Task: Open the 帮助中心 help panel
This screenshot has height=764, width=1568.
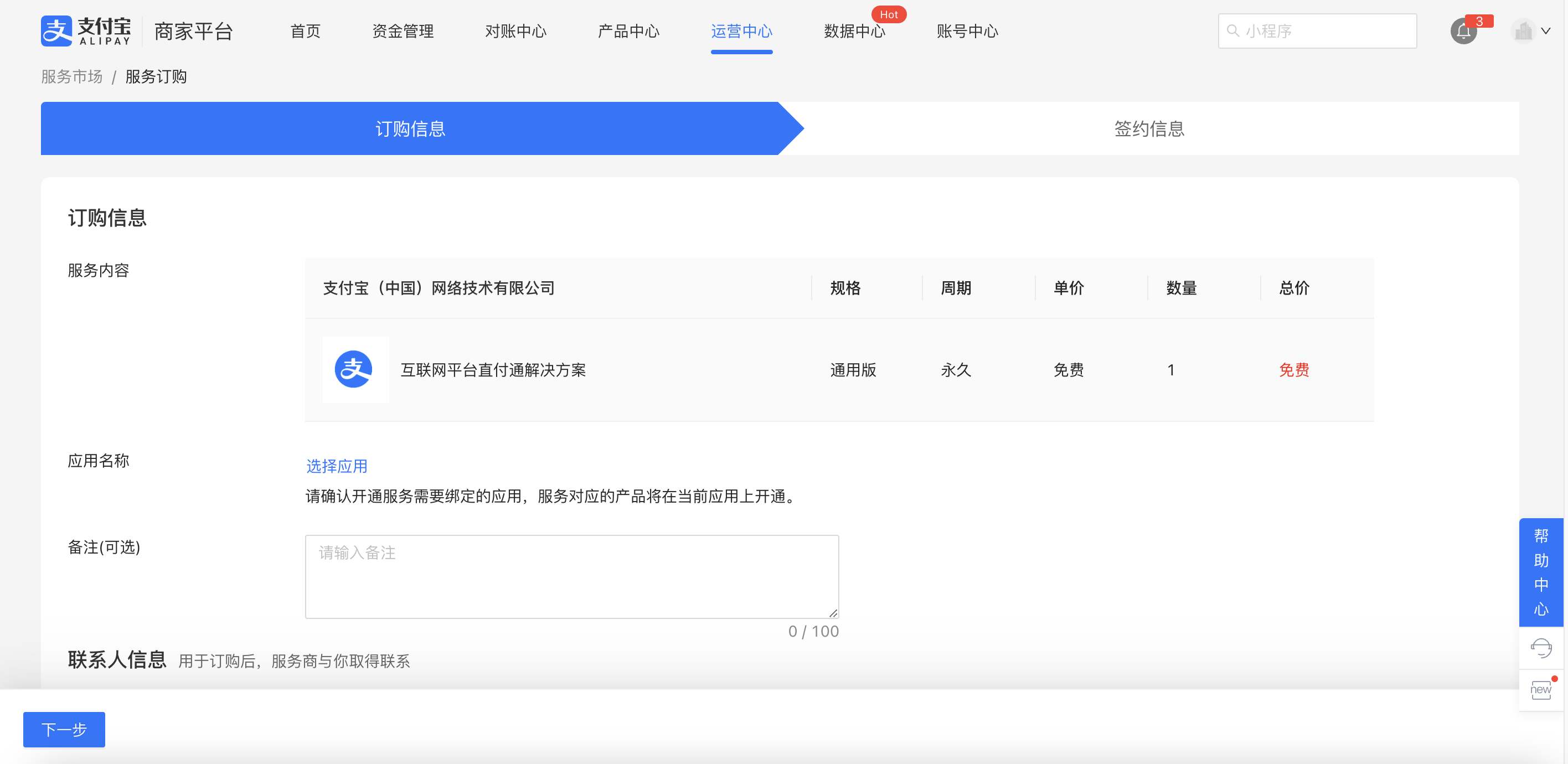Action: point(1541,572)
